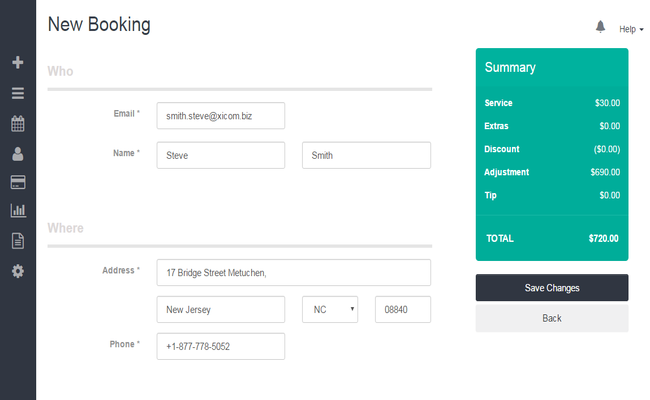Click the notification bell icon
The image size is (650, 400).
600,27
